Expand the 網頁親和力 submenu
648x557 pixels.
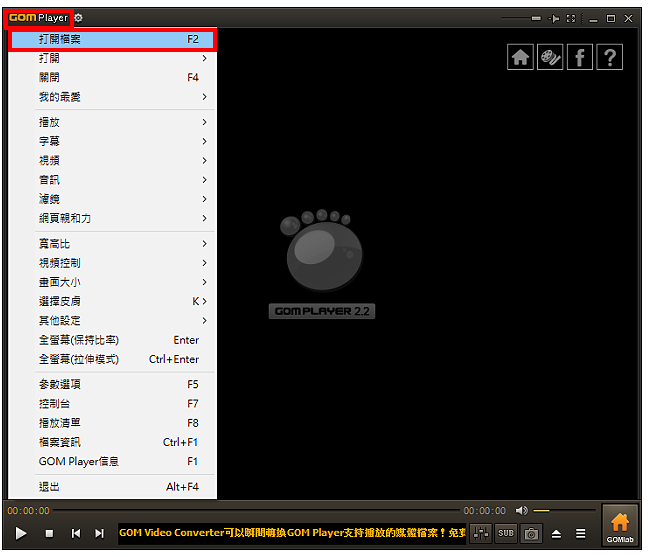112,218
